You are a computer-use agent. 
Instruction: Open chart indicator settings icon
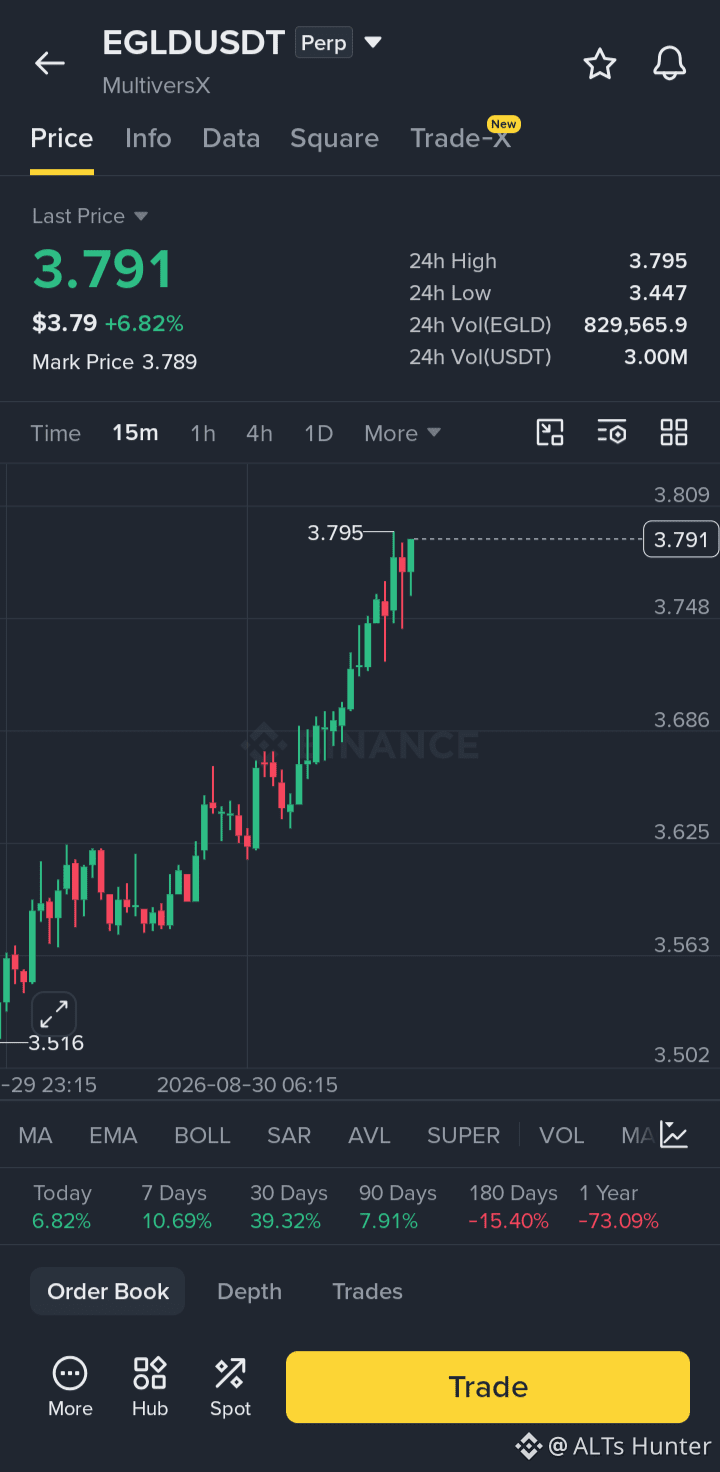coord(611,432)
